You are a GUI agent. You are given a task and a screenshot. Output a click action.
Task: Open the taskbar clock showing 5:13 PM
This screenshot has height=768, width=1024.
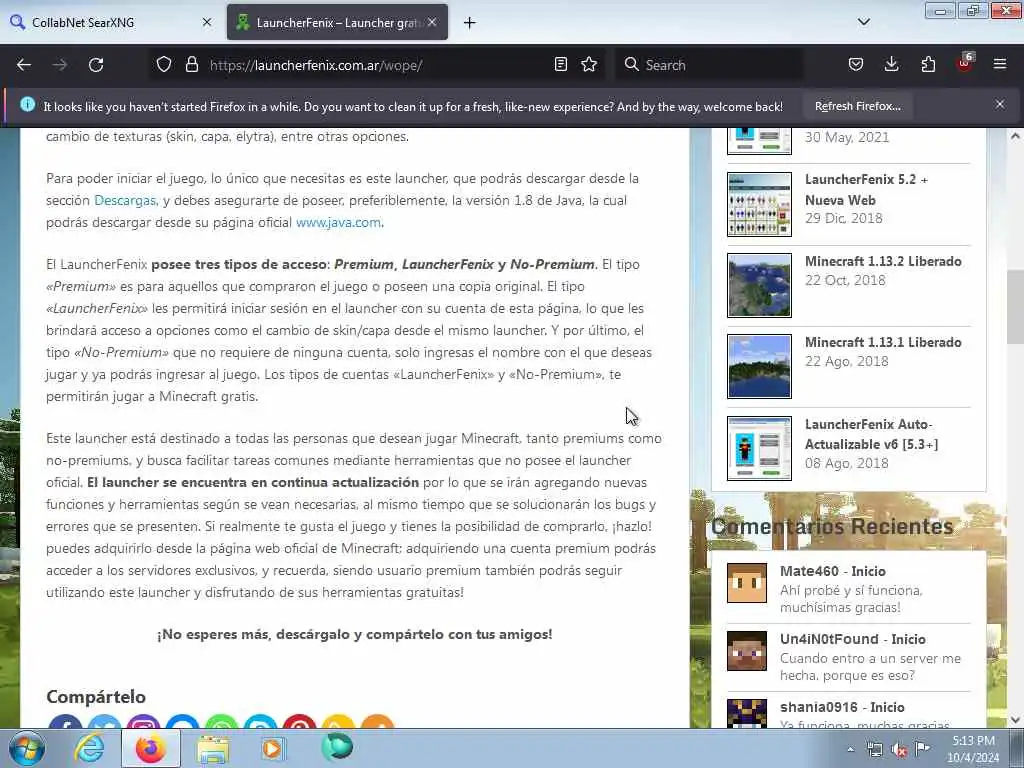pos(973,748)
